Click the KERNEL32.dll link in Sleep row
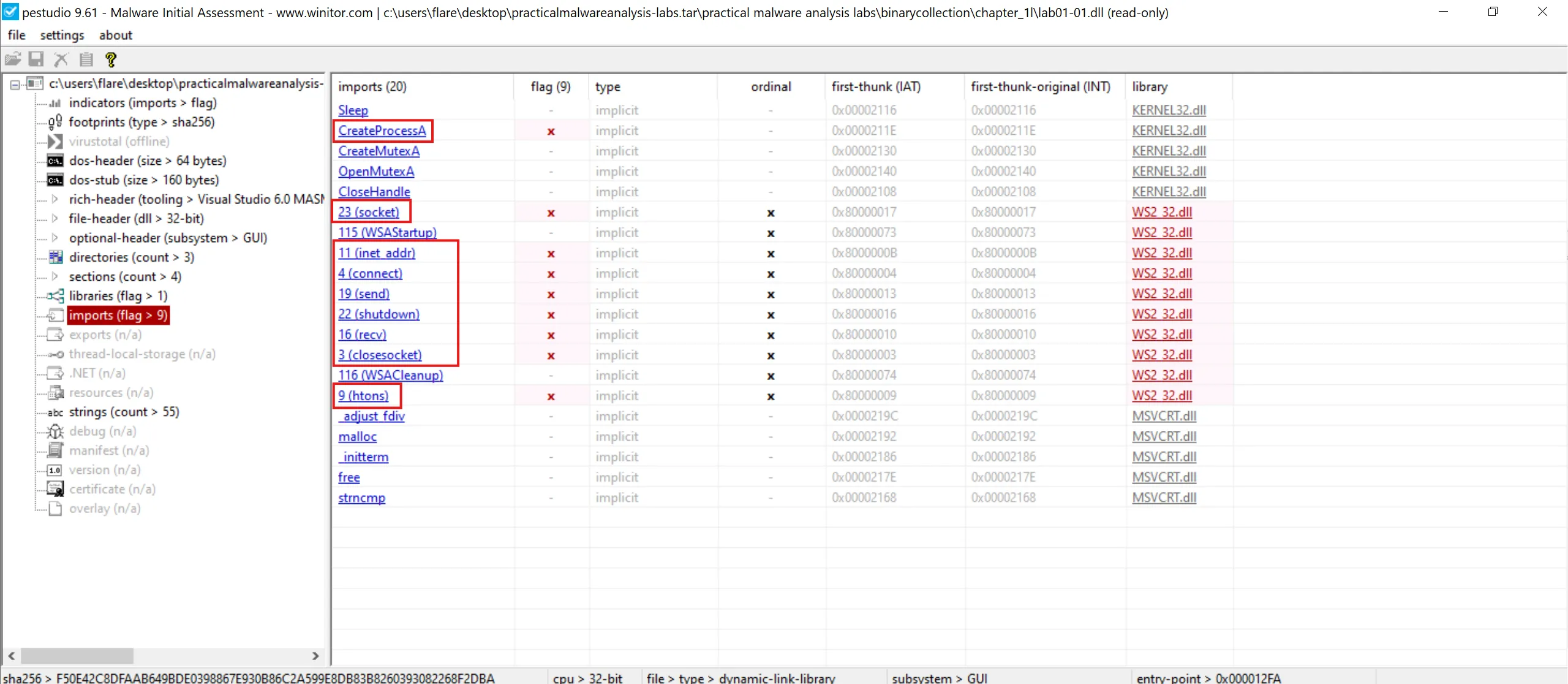This screenshot has height=684, width=1568. click(x=1169, y=110)
